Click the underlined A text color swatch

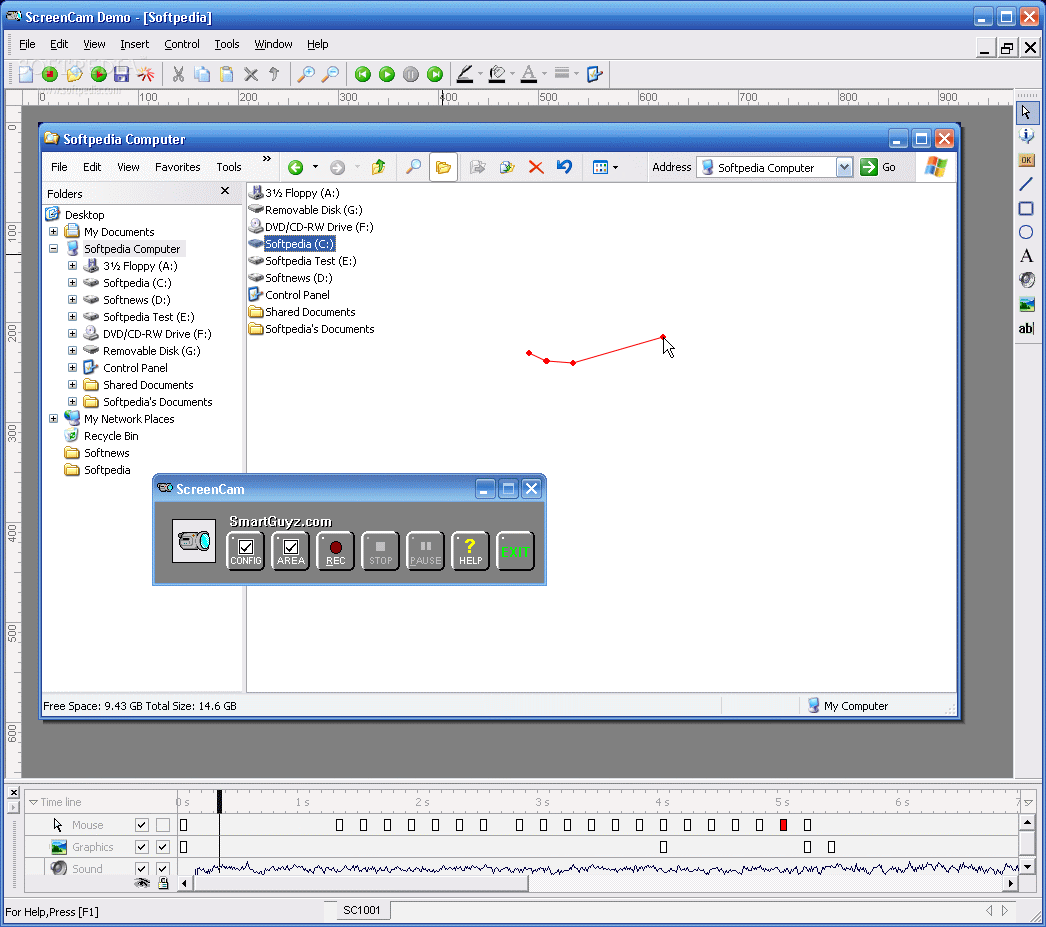529,74
